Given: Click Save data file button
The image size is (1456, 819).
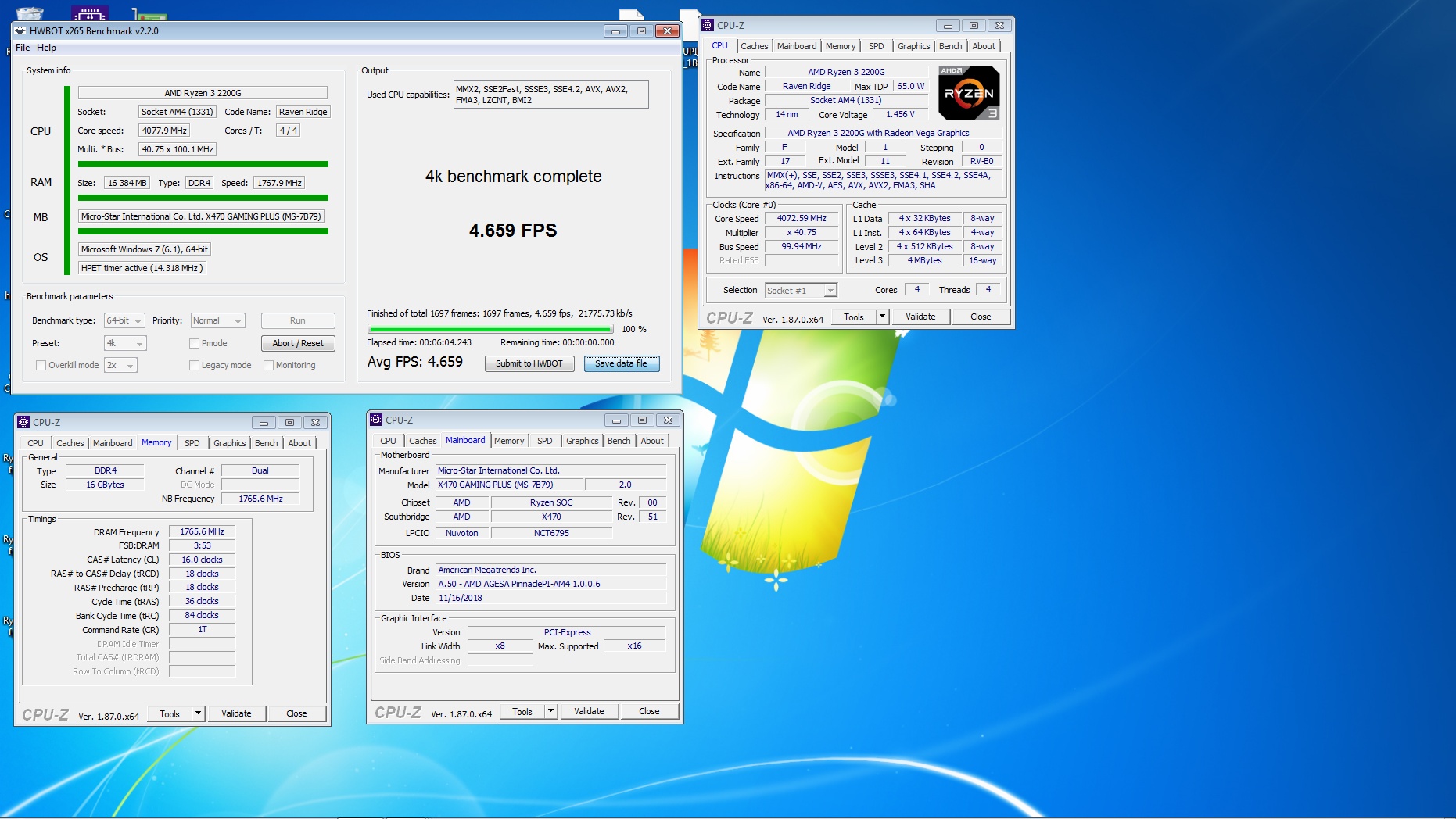Looking at the screenshot, I should pos(622,363).
